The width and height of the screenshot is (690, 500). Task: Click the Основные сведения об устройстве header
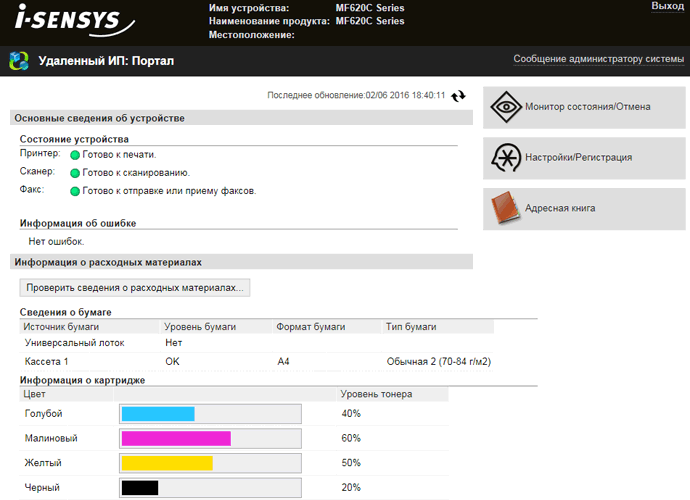coord(241,118)
